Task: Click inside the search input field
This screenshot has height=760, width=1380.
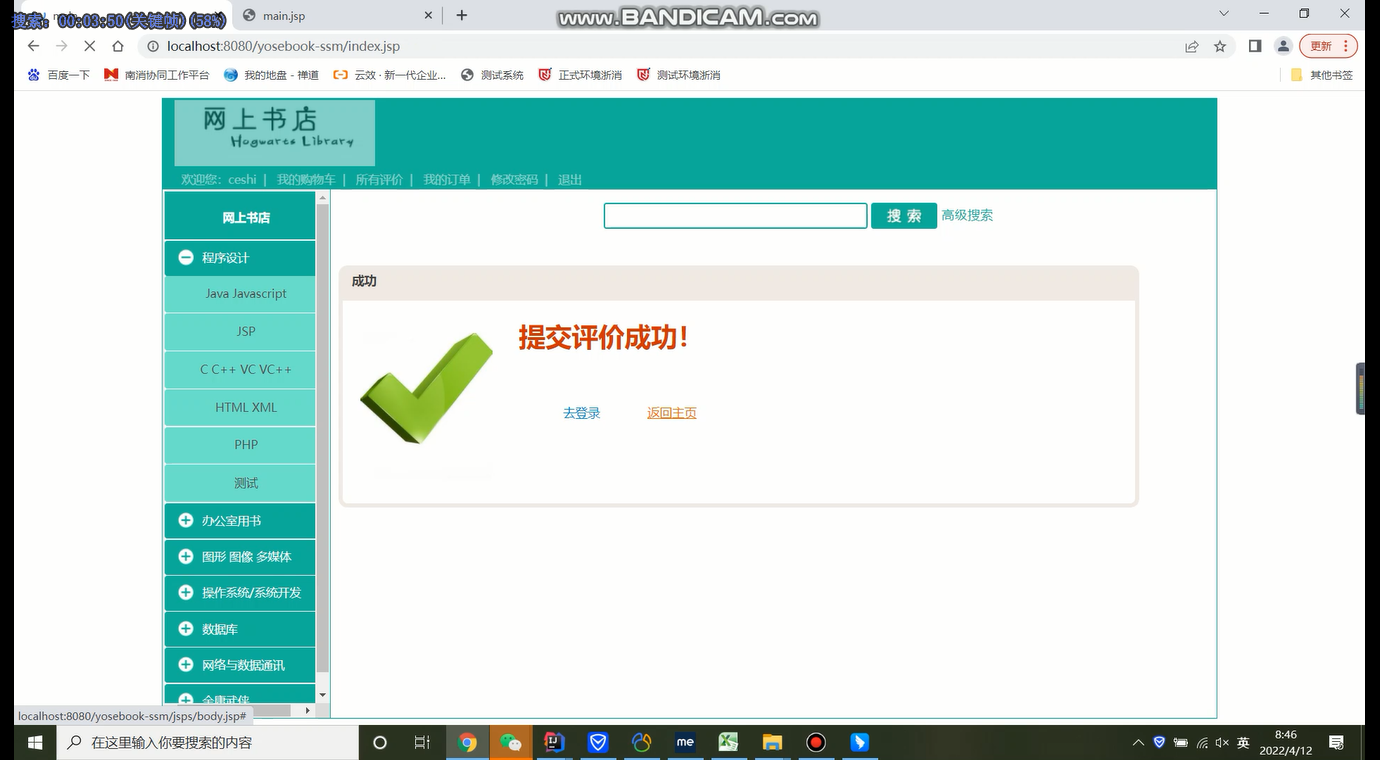Action: (735, 215)
